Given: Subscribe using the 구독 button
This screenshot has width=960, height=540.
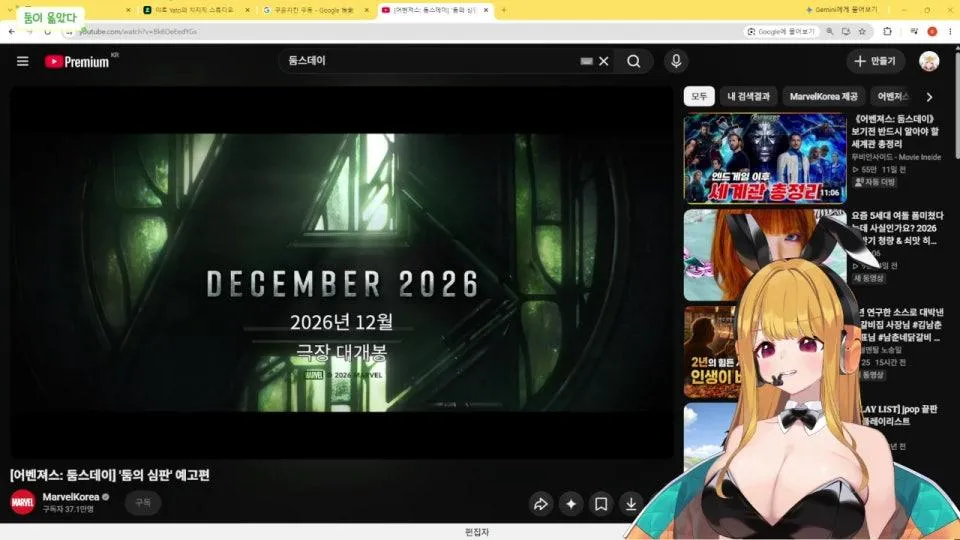Looking at the screenshot, I should [x=143, y=502].
